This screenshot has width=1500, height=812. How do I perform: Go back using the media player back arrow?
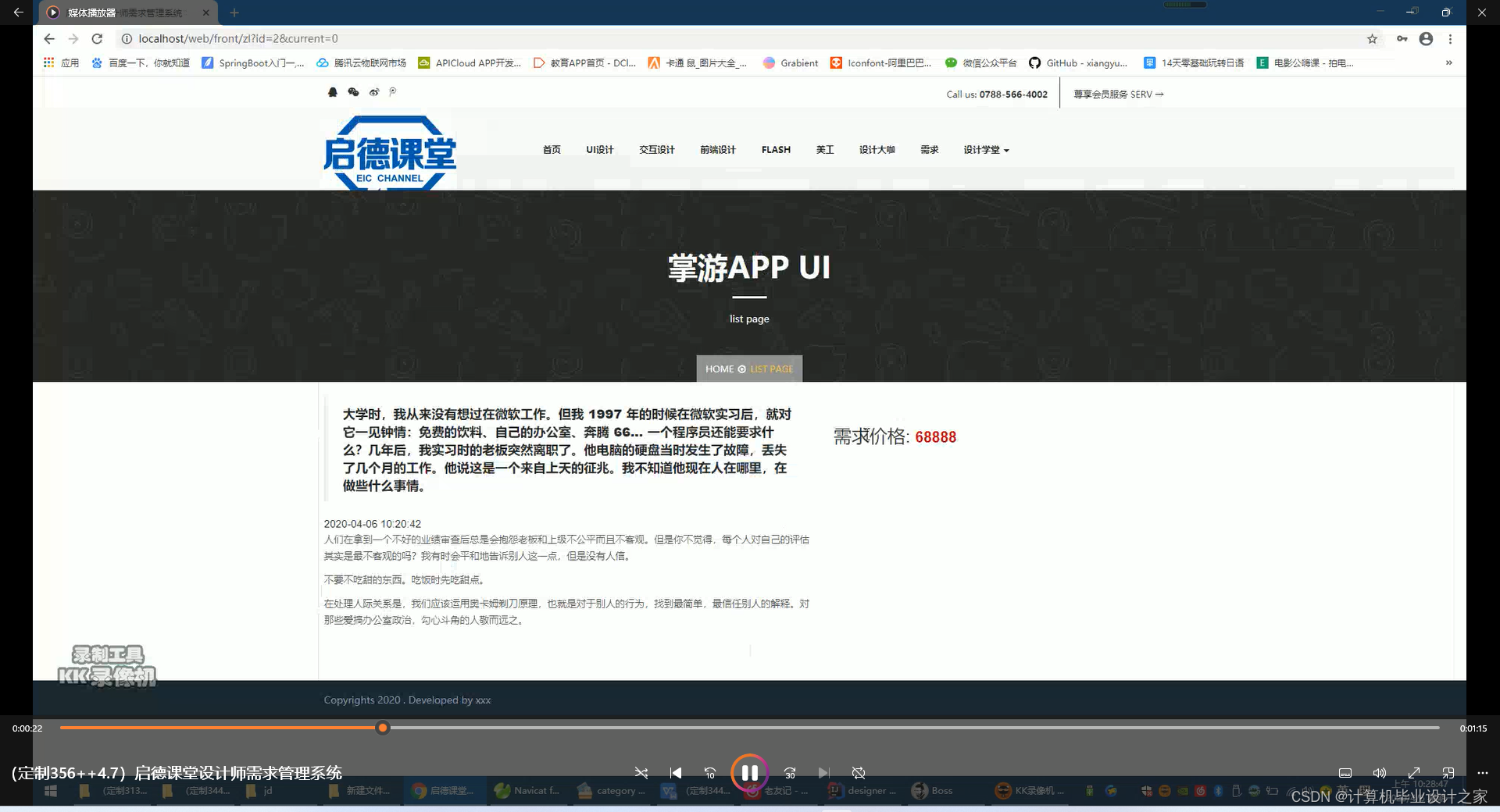pyautogui.click(x=18, y=12)
